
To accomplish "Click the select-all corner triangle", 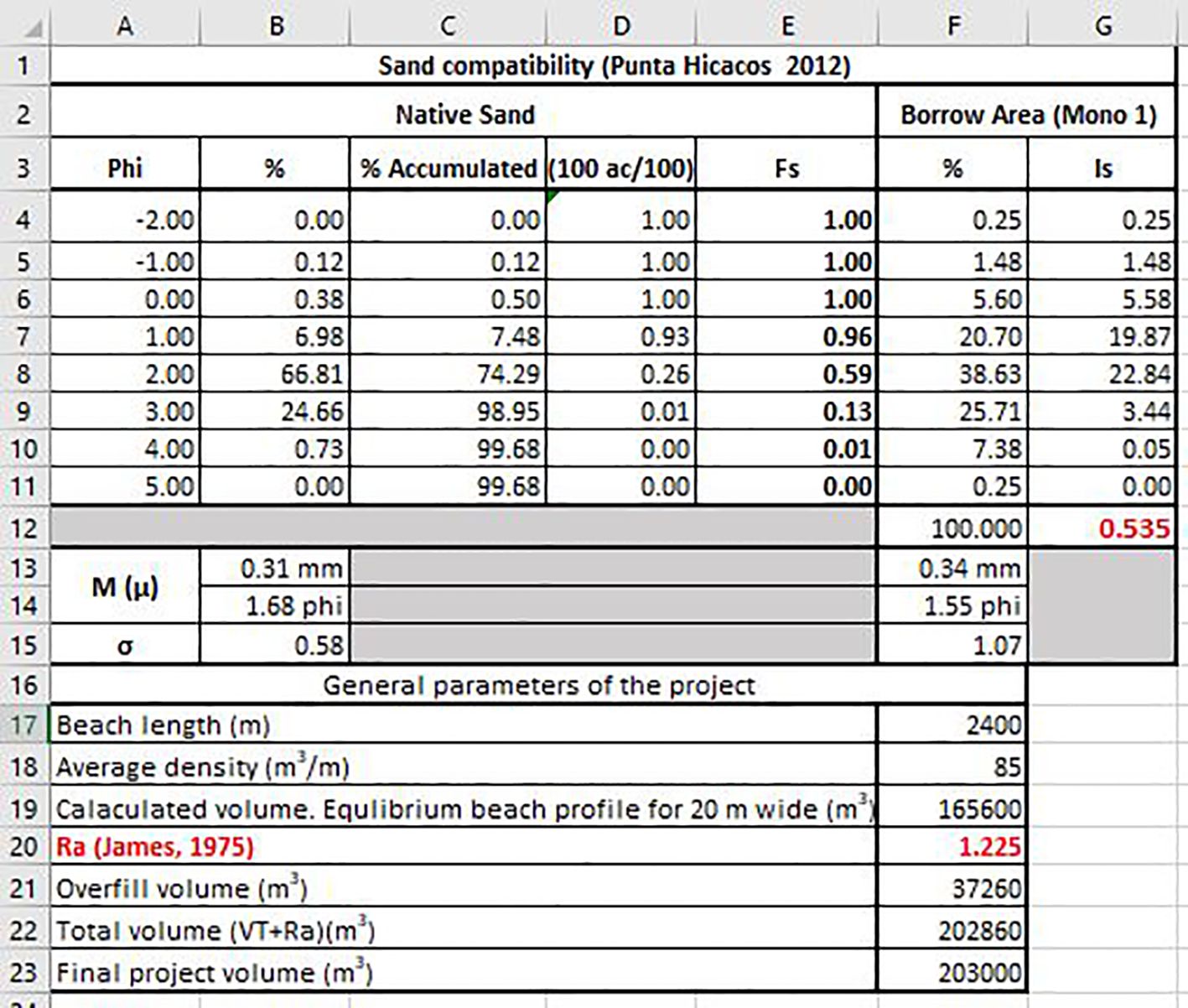I will [x=32, y=29].
